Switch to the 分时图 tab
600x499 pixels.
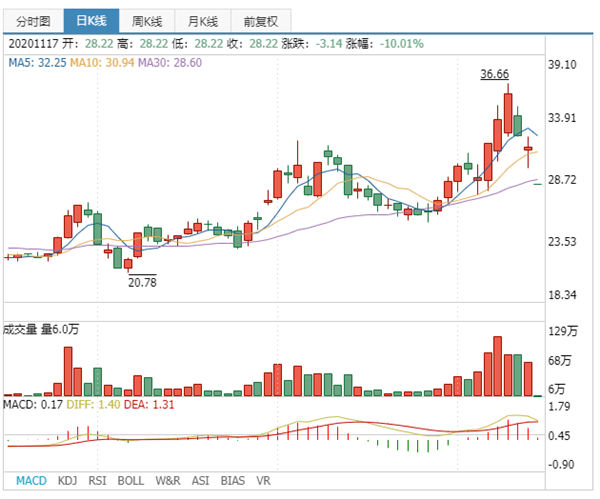coord(32,20)
